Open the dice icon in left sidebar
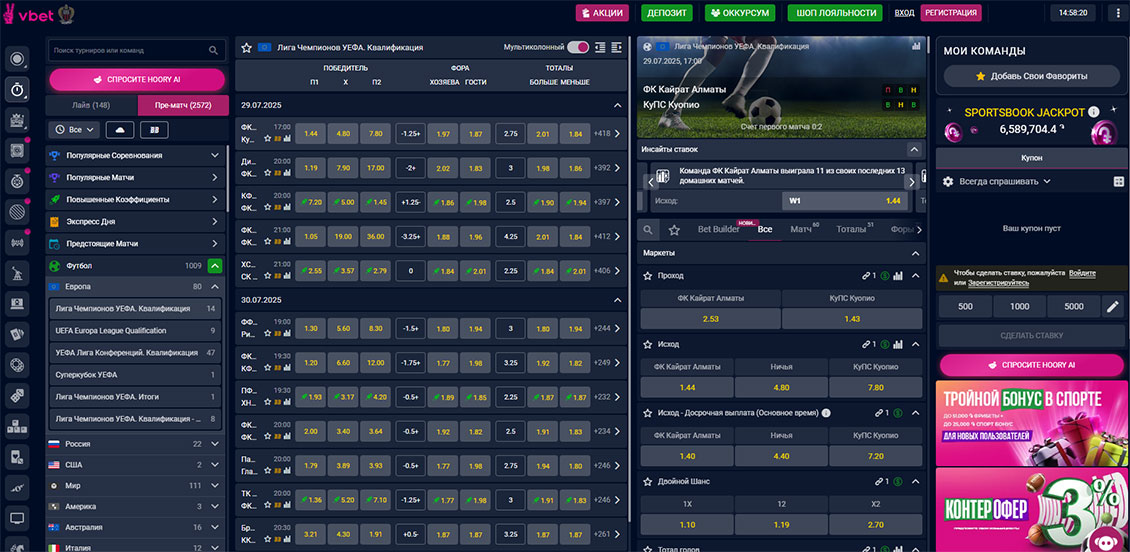This screenshot has height=552, width=1130. click(17, 396)
